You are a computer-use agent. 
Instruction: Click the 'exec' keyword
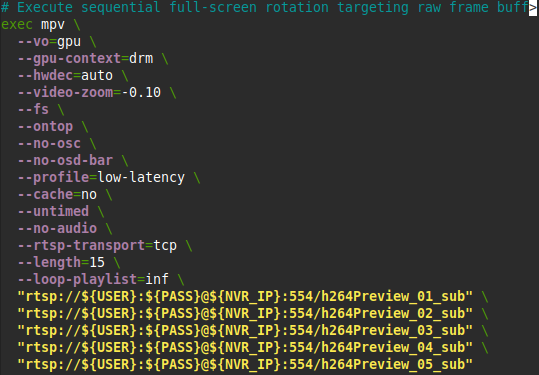[x=17, y=25]
